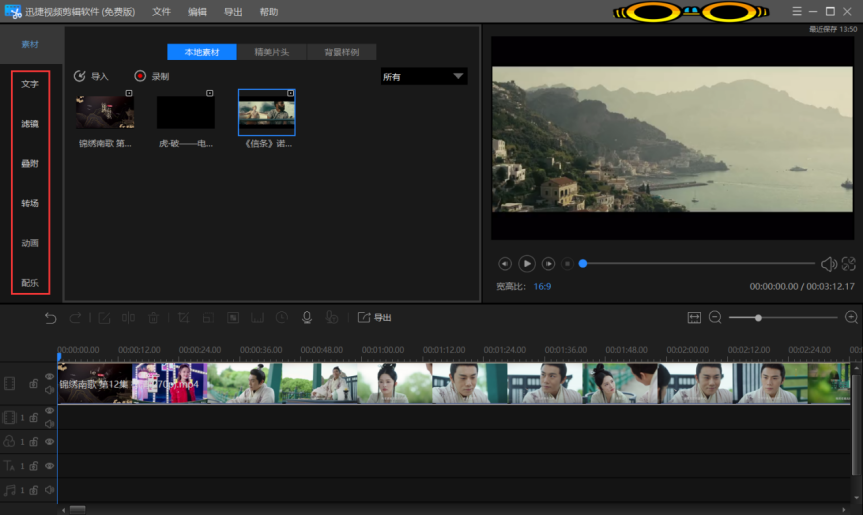This screenshot has height=515, width=863.
Task: Apply the mosaic tool icon
Action: tap(233, 318)
